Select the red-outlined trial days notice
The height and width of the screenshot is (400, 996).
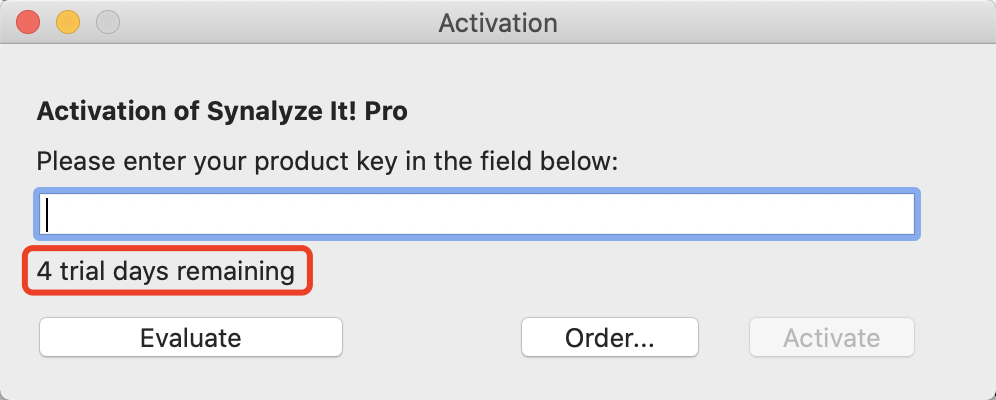(x=166, y=271)
